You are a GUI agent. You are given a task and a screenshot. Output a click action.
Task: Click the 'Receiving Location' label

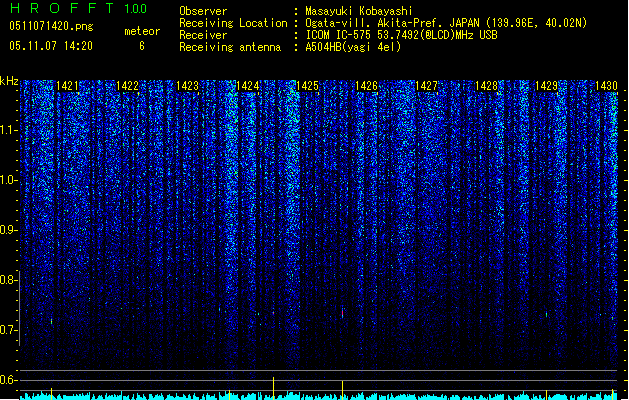coord(233,23)
